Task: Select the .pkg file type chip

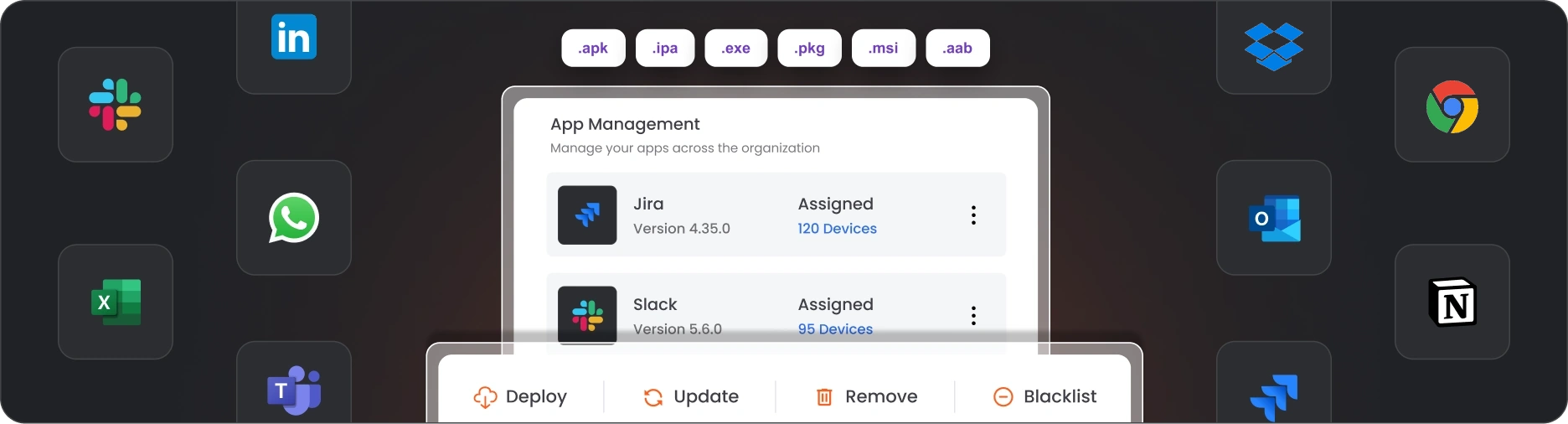Action: click(810, 48)
